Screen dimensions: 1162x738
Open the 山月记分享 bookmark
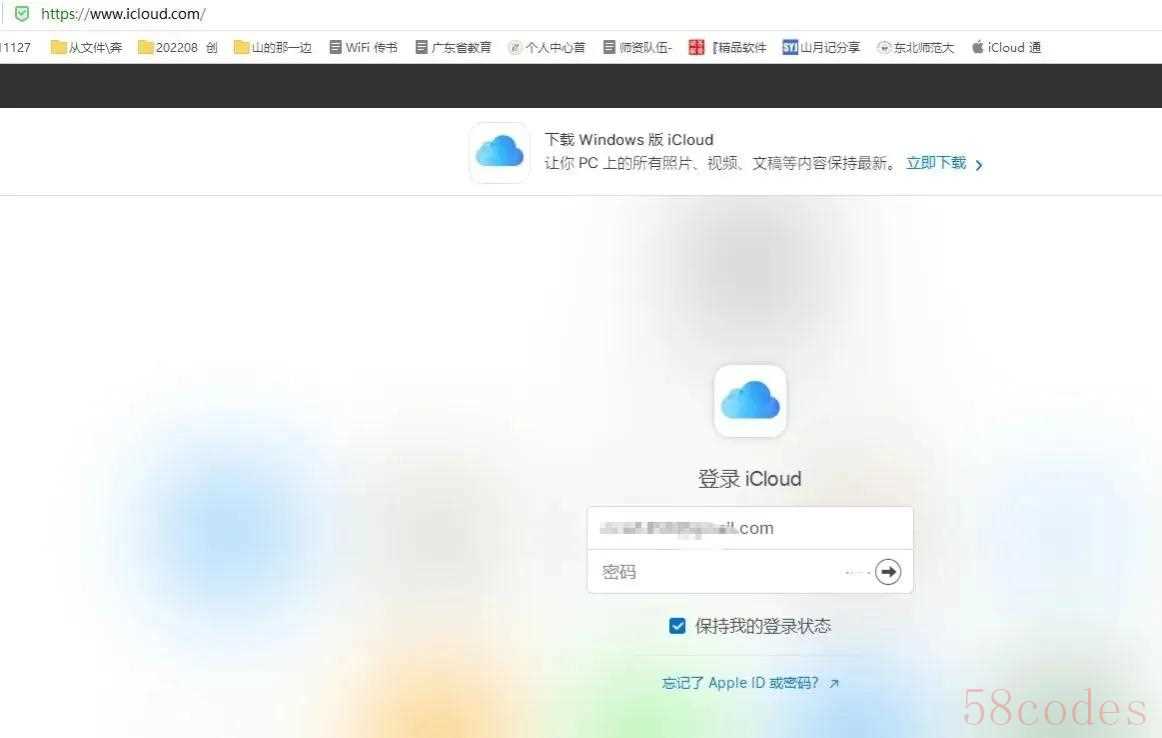click(x=821, y=47)
